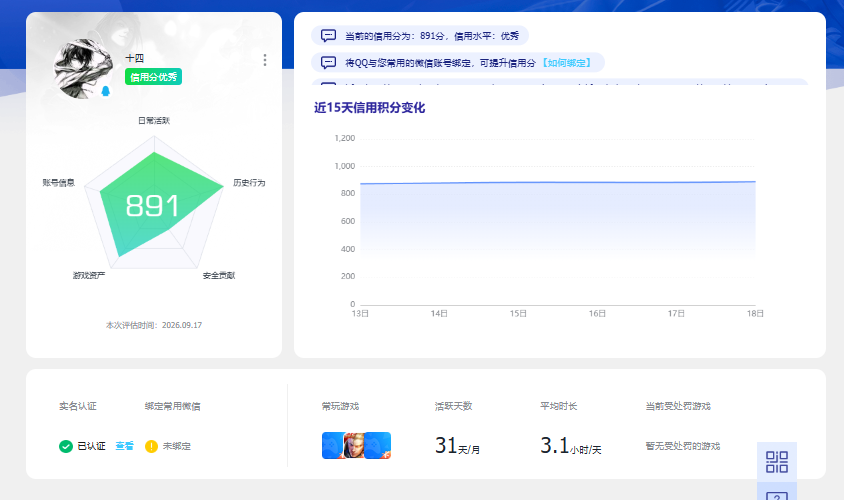Click the 安全贡献 radar label
This screenshot has height=500, width=844.
point(219,276)
